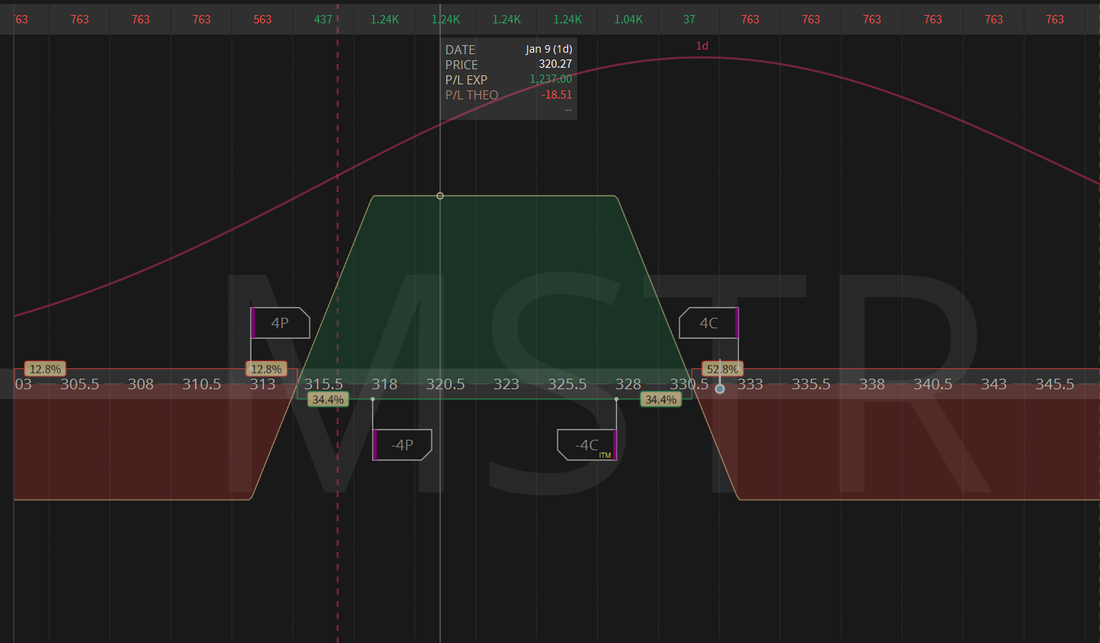The image size is (1100, 643).
Task: Click the circle marker on the profit plateau
Action: pos(440,196)
